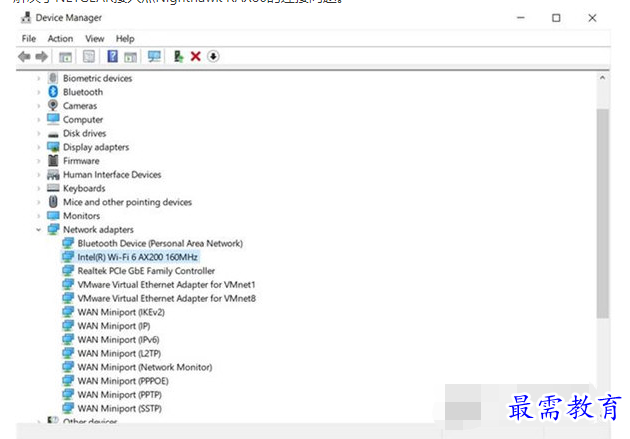
Task: Click the Update driver toolbar icon
Action: coord(178,56)
